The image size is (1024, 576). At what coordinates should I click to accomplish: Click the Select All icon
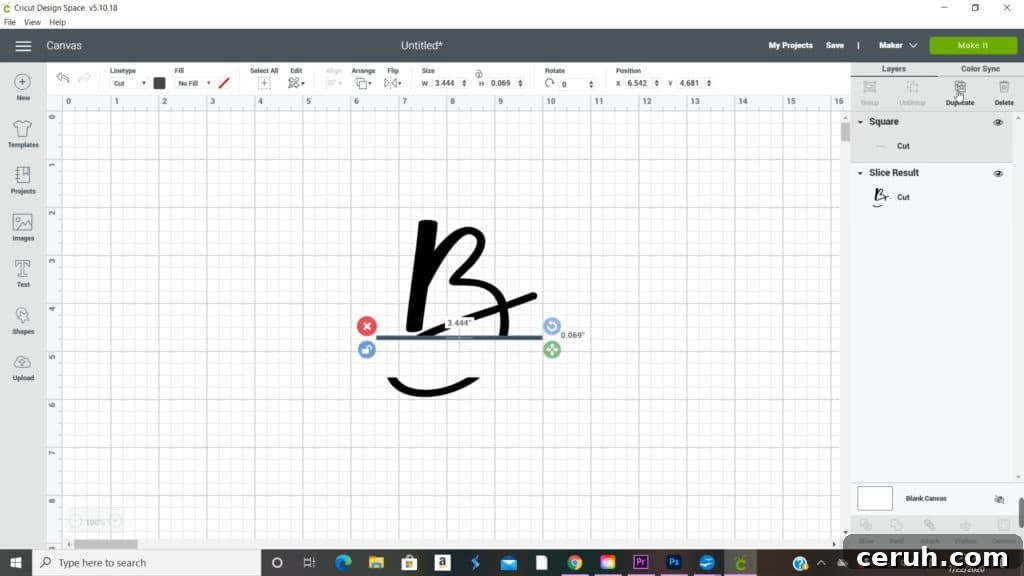(264, 83)
